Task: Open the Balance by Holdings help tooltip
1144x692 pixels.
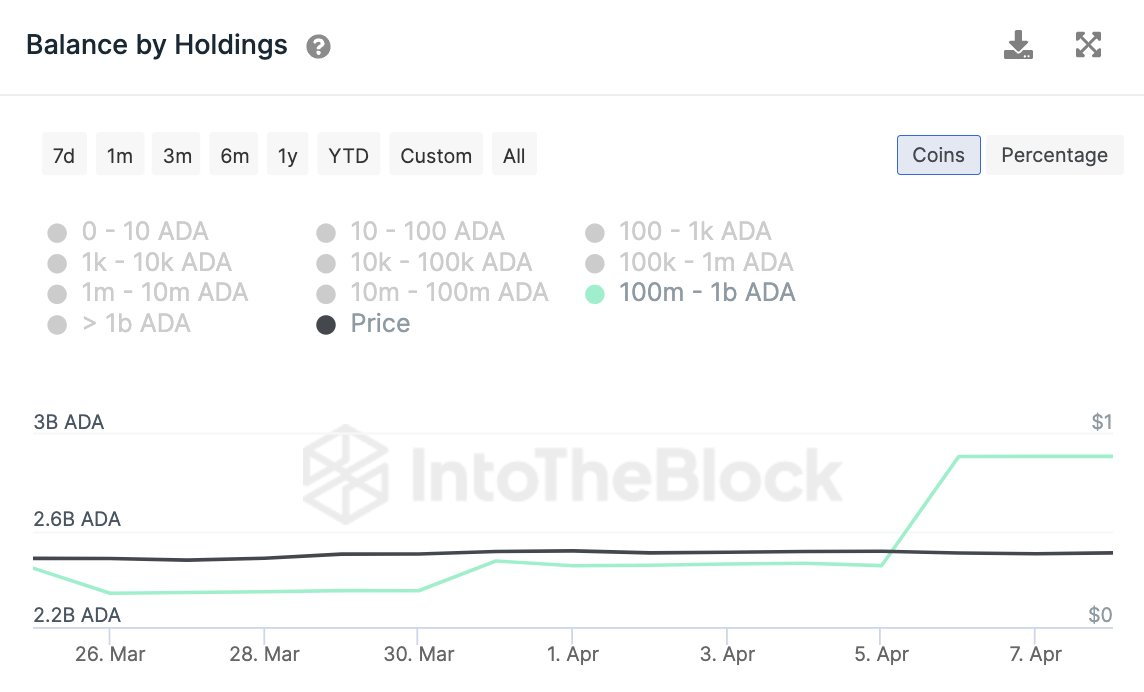Action: tap(317, 45)
